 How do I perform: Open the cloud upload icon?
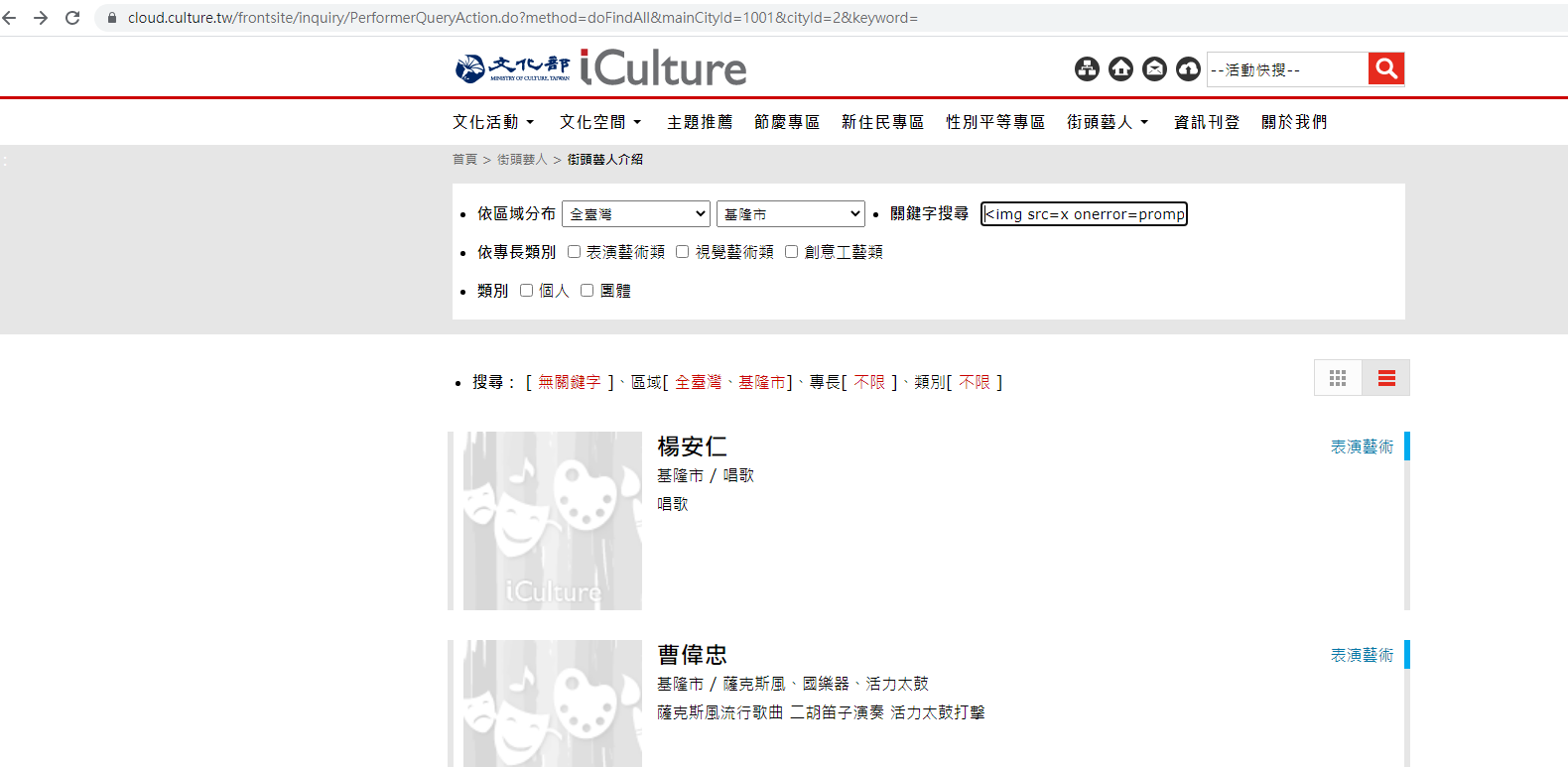coord(1188,68)
